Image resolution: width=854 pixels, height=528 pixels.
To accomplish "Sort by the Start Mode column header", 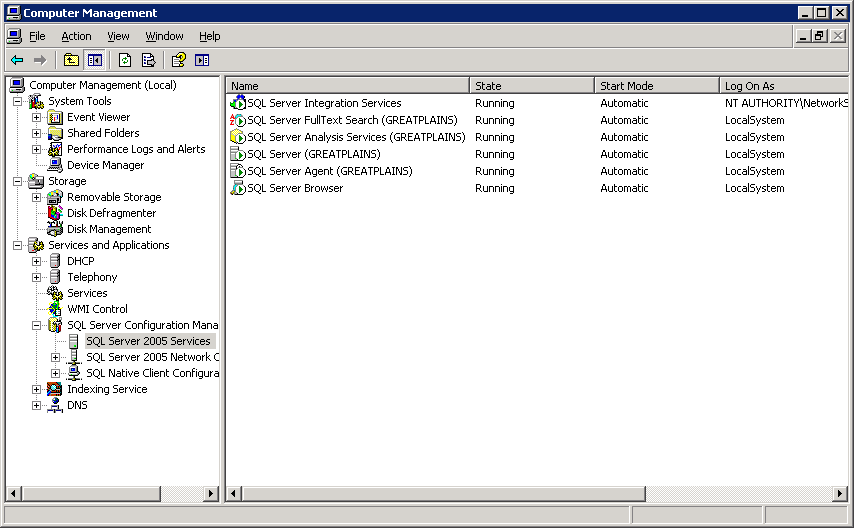I will [657, 86].
